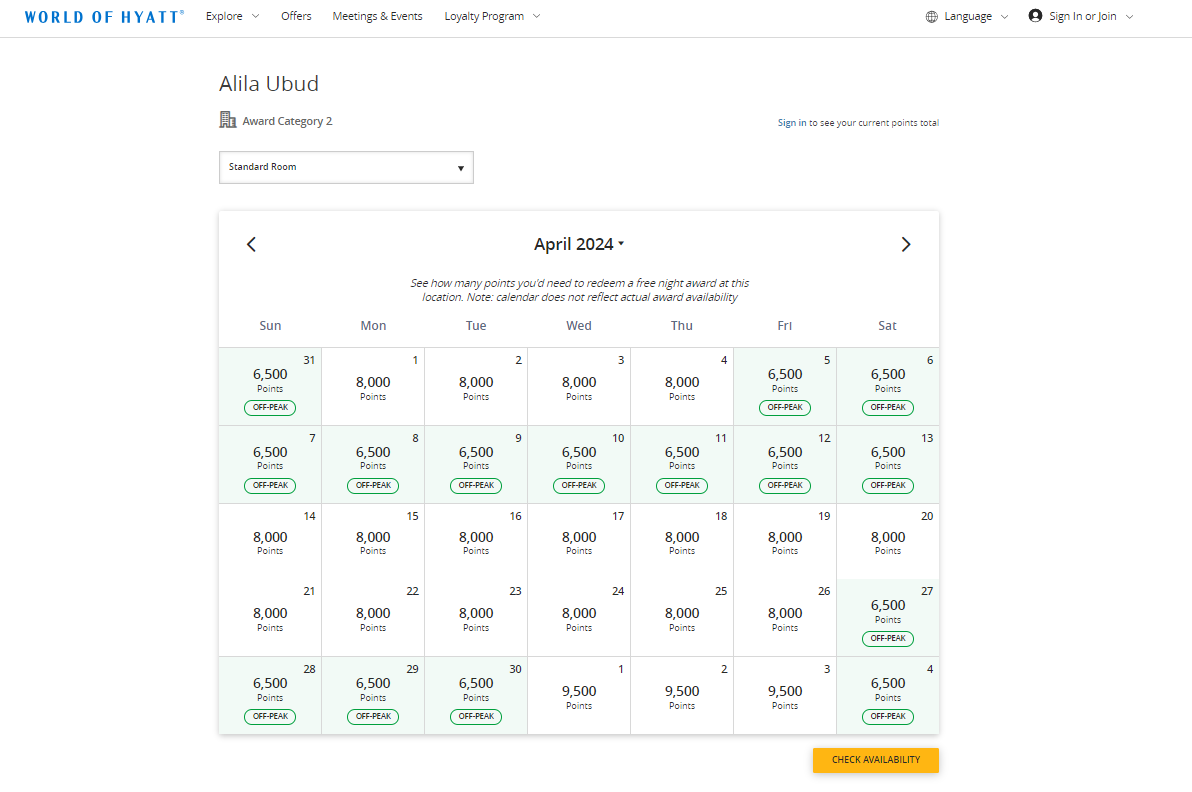Click the World of Hyatt logo
This screenshot has height=792, width=1192.
point(103,16)
